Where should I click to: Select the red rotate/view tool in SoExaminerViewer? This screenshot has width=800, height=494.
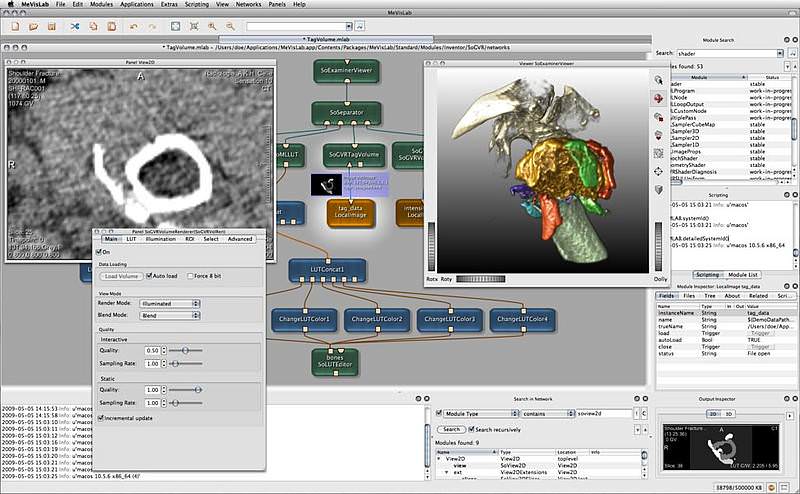(659, 98)
